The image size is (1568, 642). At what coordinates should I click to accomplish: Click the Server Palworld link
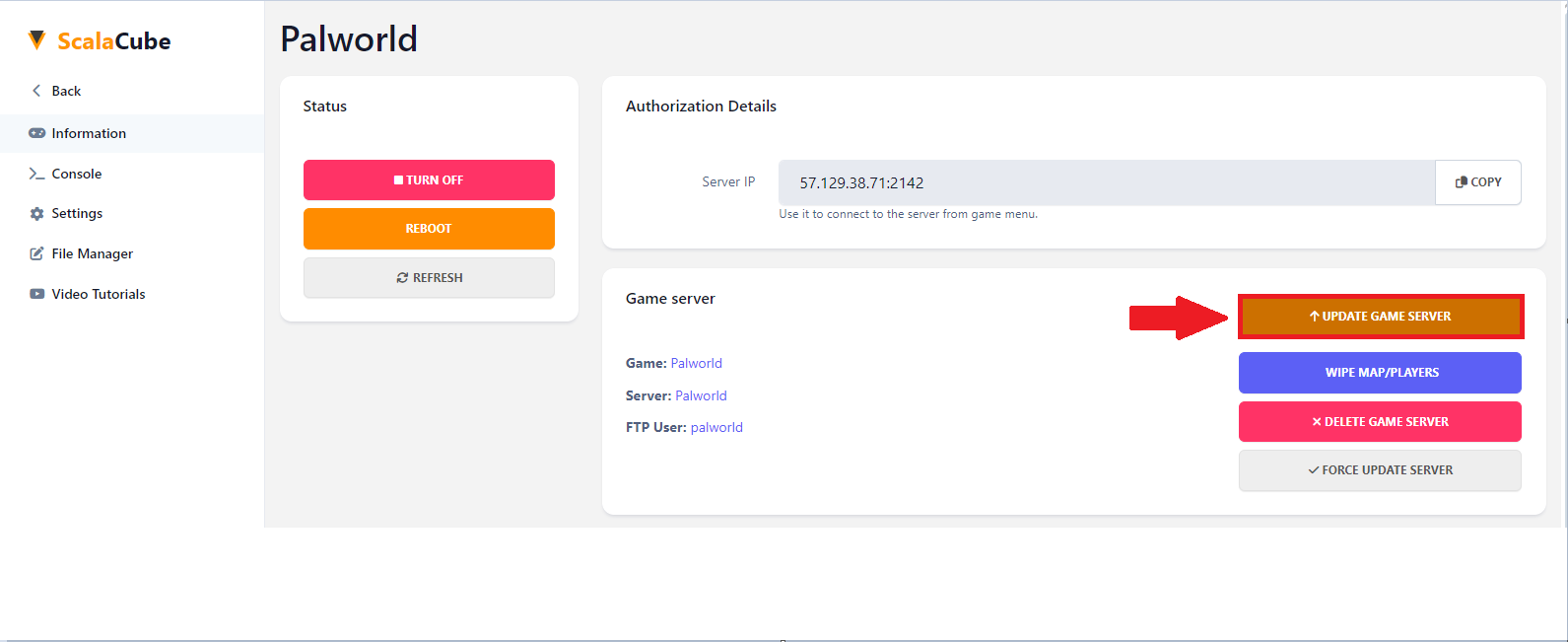point(701,395)
